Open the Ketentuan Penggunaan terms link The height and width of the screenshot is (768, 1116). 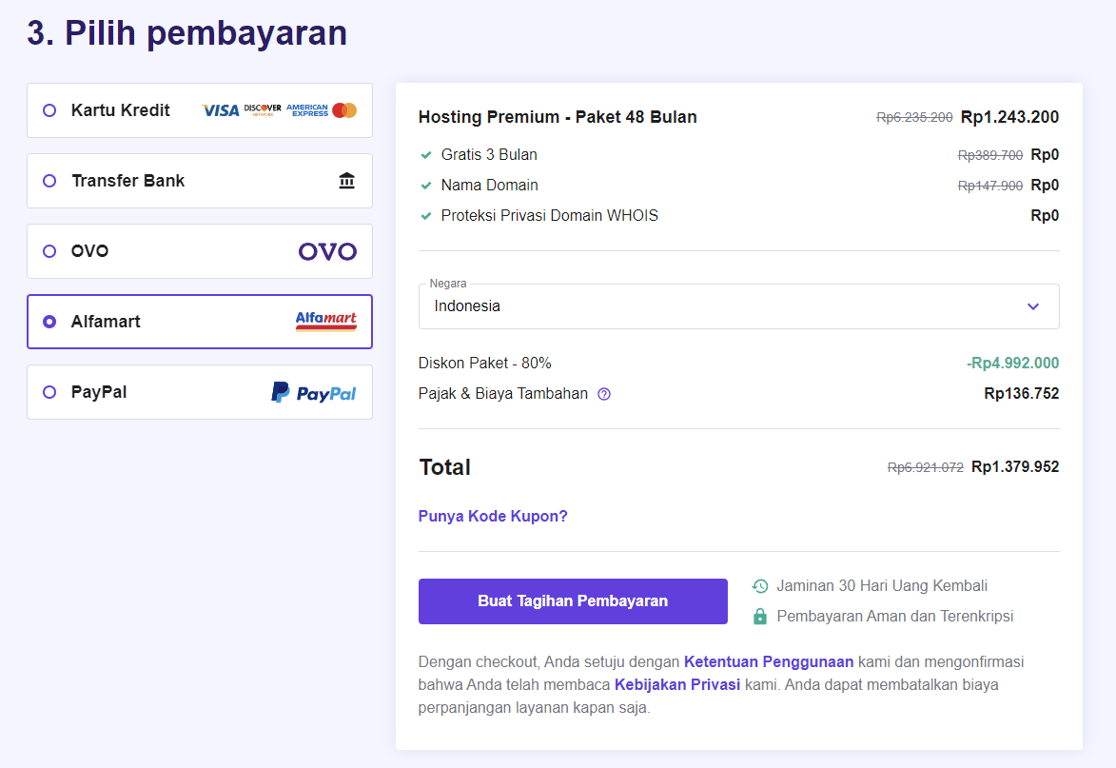768,661
